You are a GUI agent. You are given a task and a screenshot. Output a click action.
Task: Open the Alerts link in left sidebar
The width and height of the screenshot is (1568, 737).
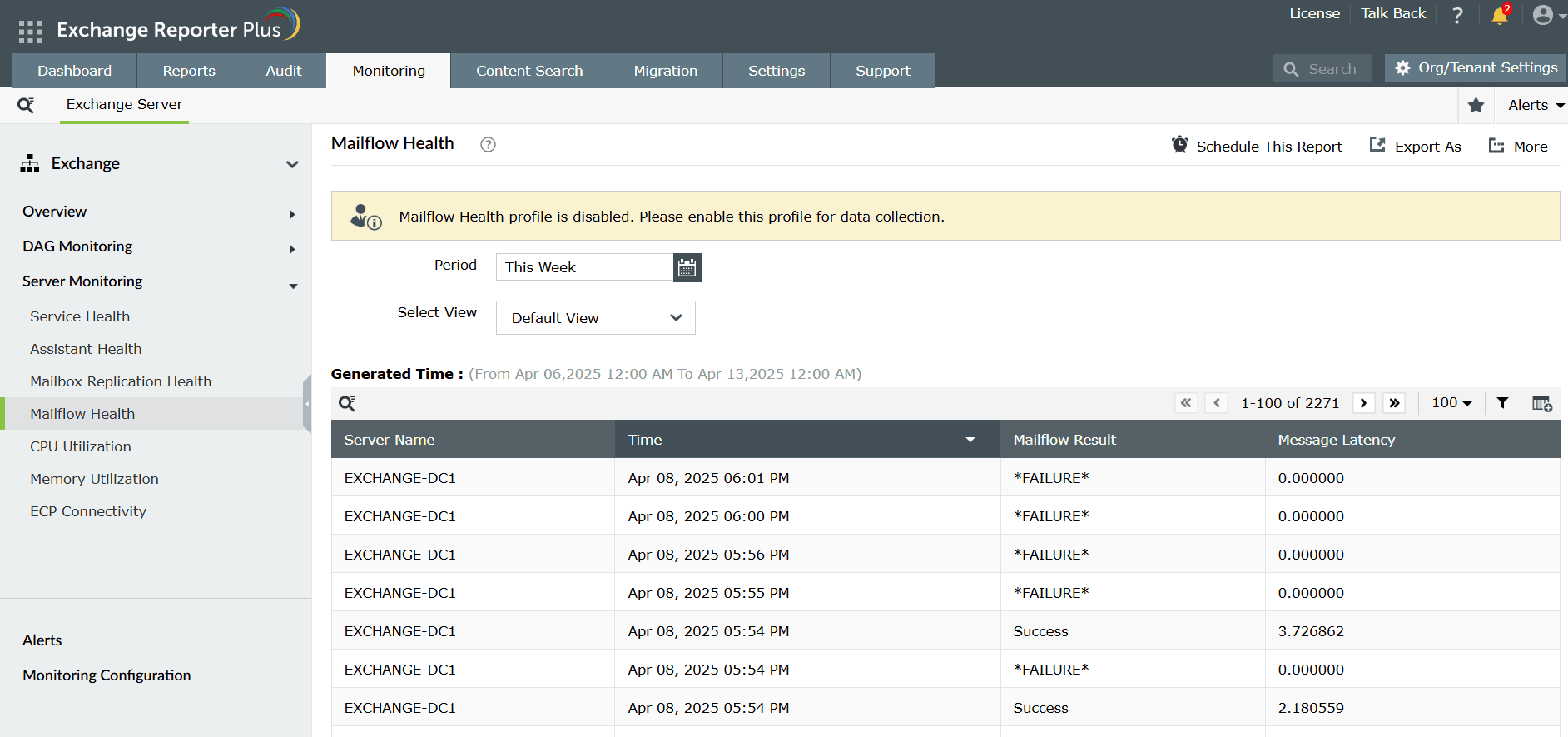coord(42,640)
